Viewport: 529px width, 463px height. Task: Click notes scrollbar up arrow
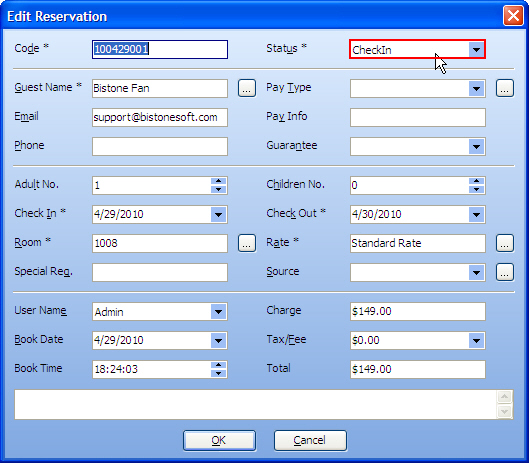(x=505, y=397)
